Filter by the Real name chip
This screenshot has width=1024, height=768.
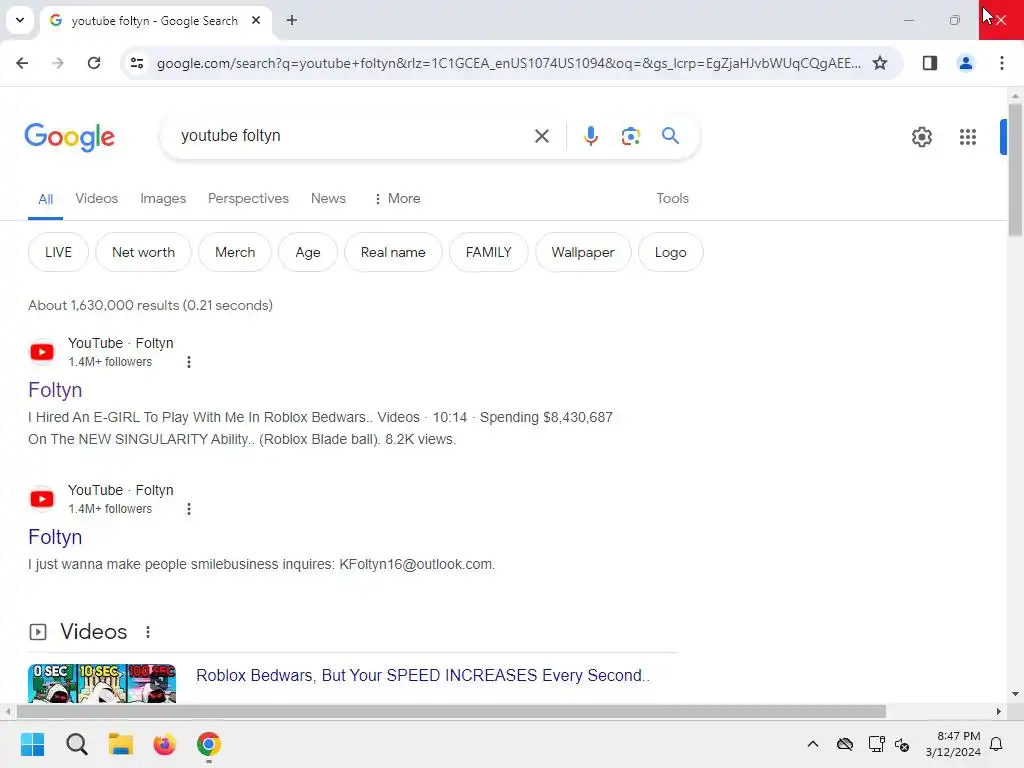(x=393, y=252)
